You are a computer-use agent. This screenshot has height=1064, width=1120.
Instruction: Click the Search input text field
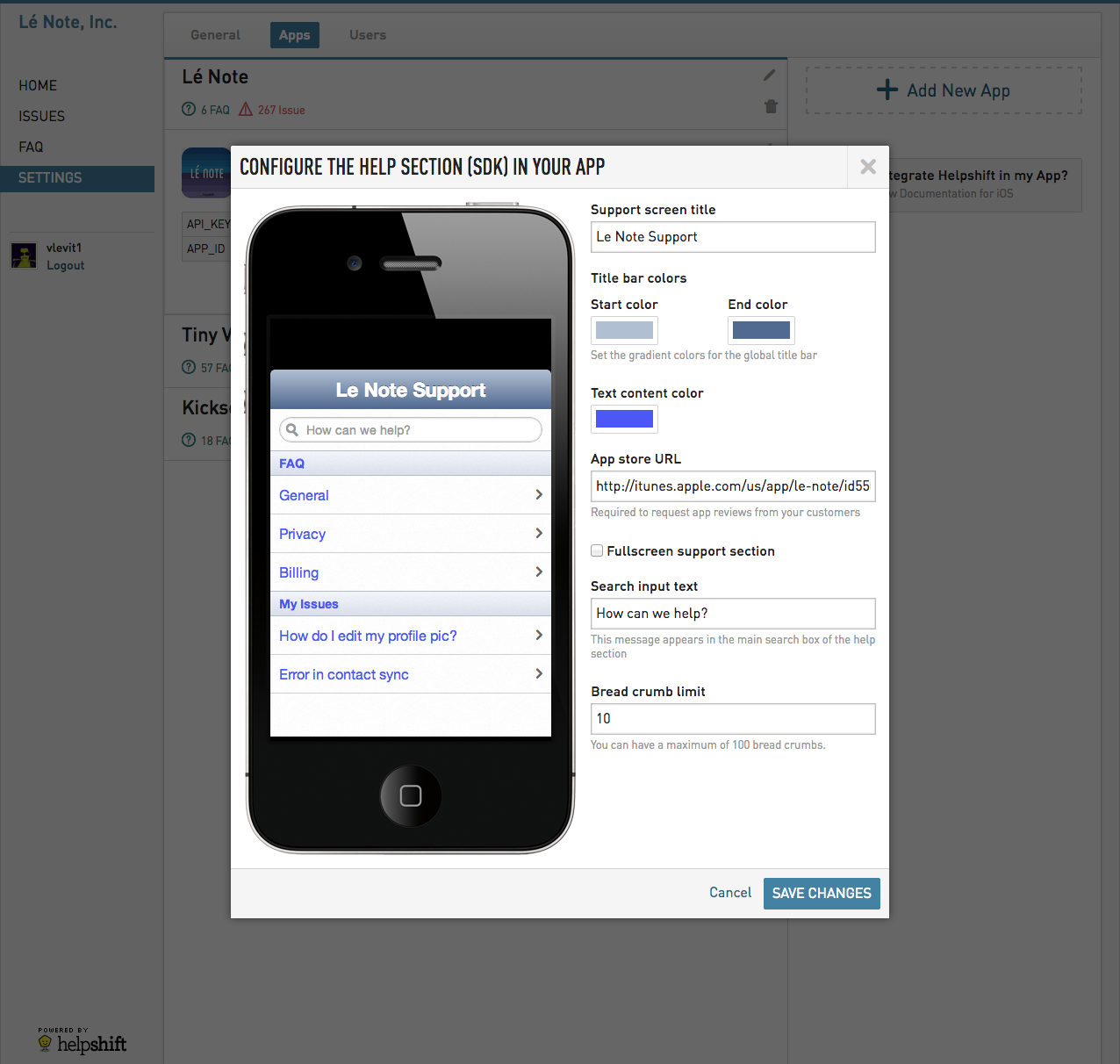[x=733, y=614]
